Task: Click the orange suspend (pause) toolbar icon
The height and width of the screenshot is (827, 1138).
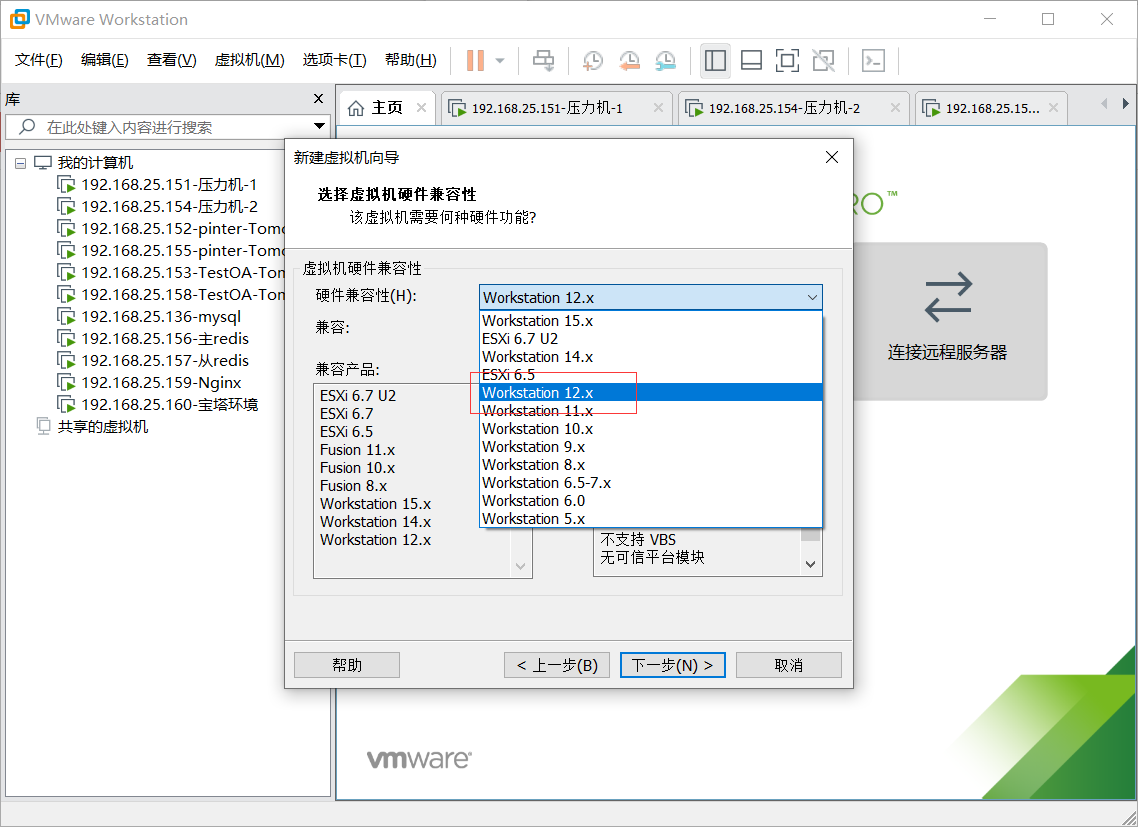Action: (x=475, y=60)
